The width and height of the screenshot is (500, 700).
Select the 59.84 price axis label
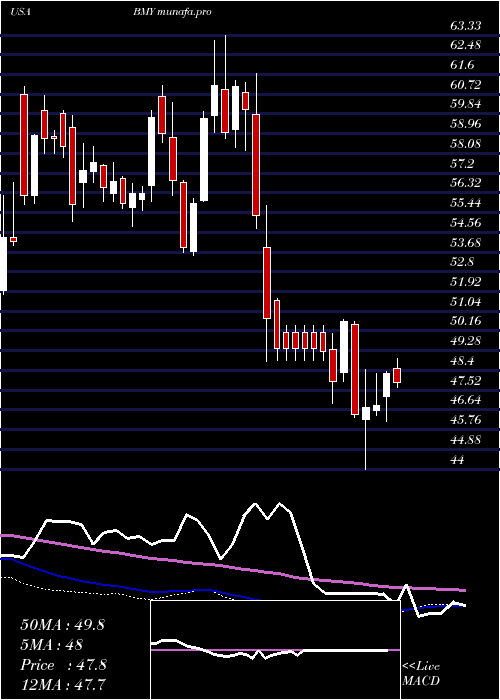pos(466,104)
